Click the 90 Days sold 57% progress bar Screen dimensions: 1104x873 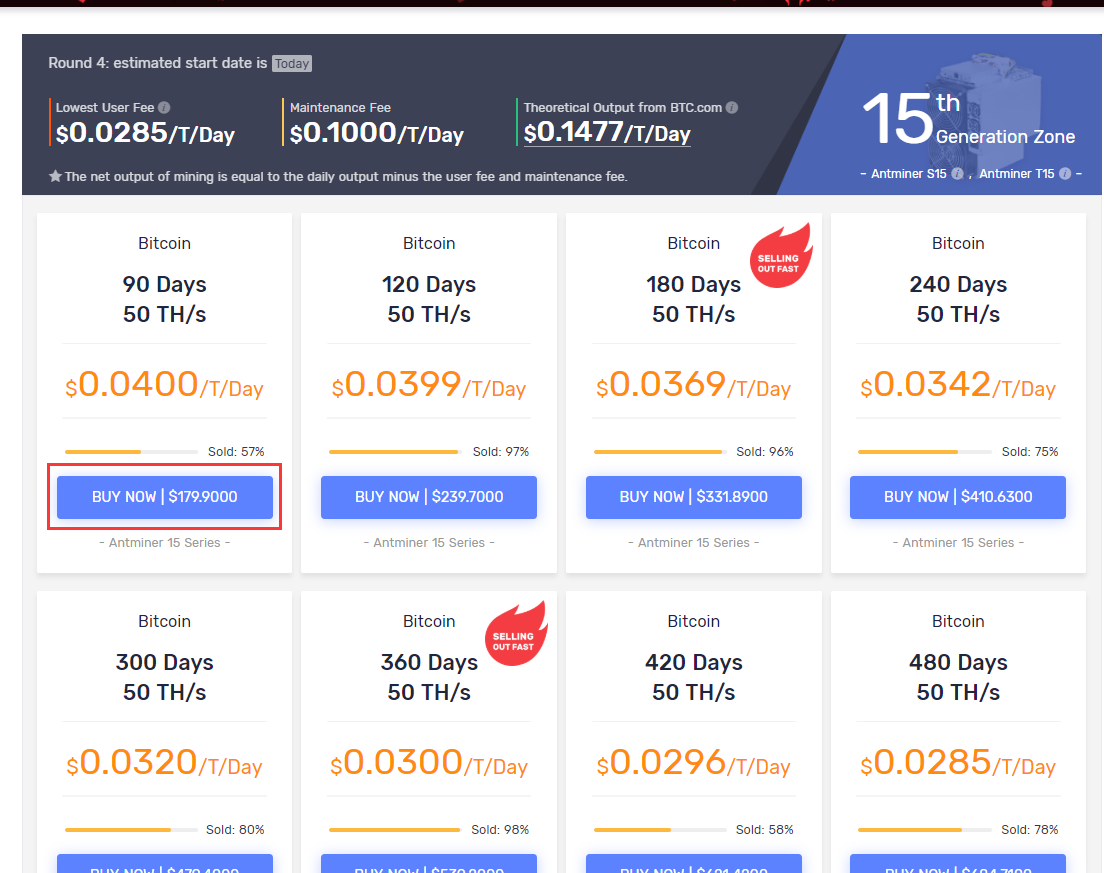coord(131,452)
